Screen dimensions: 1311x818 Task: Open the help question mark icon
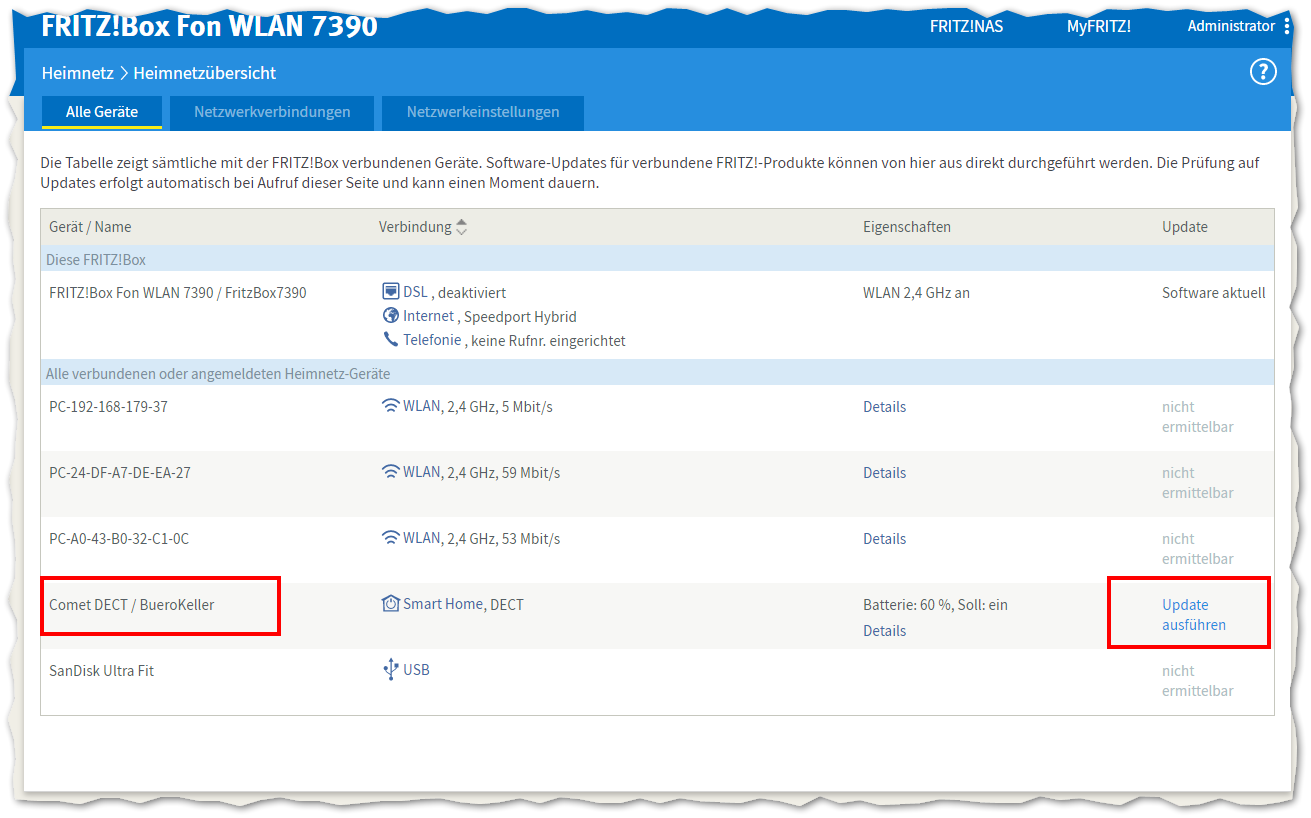tap(1263, 72)
